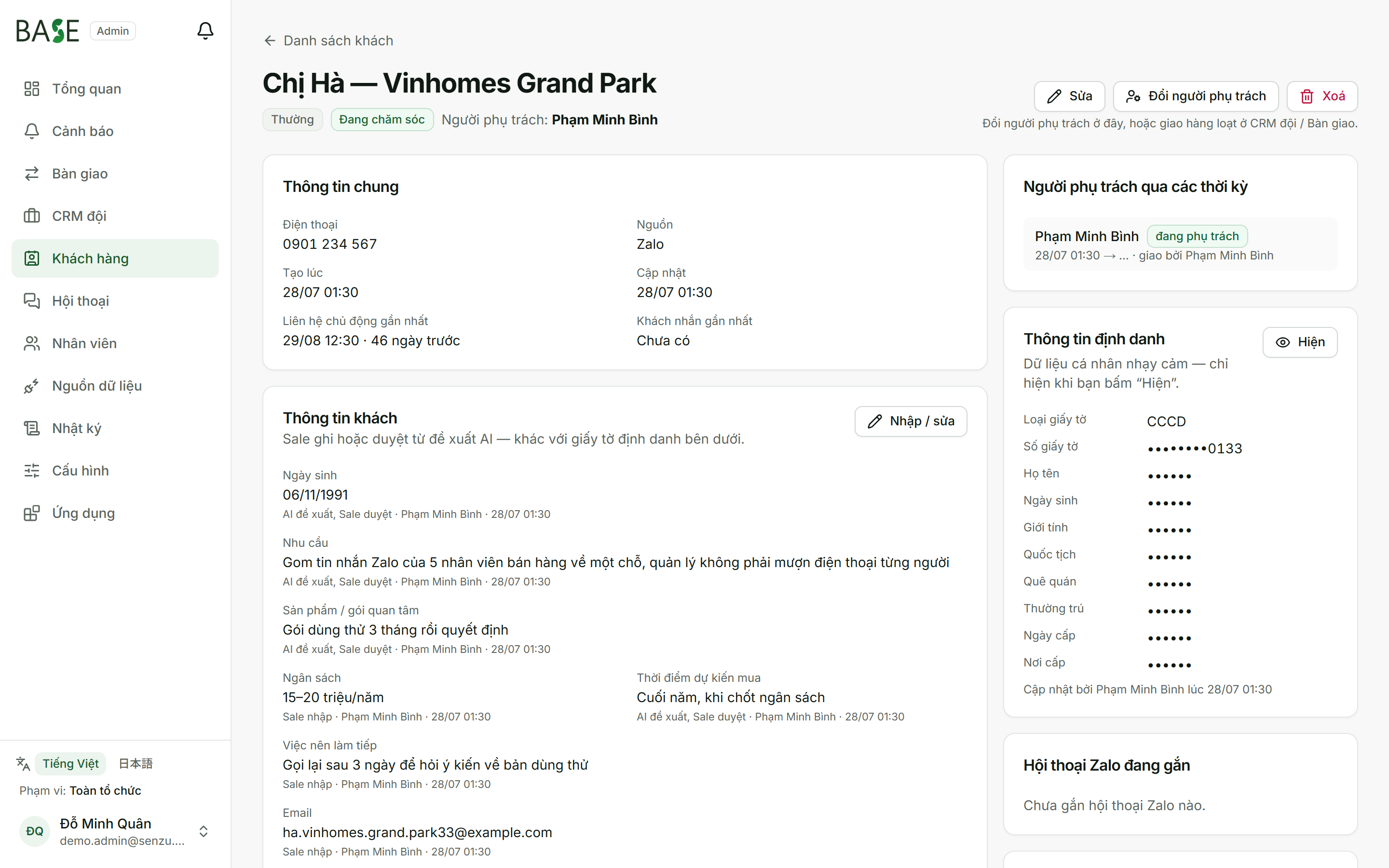
Task: Delete customer with the Xoá button
Action: click(1322, 96)
